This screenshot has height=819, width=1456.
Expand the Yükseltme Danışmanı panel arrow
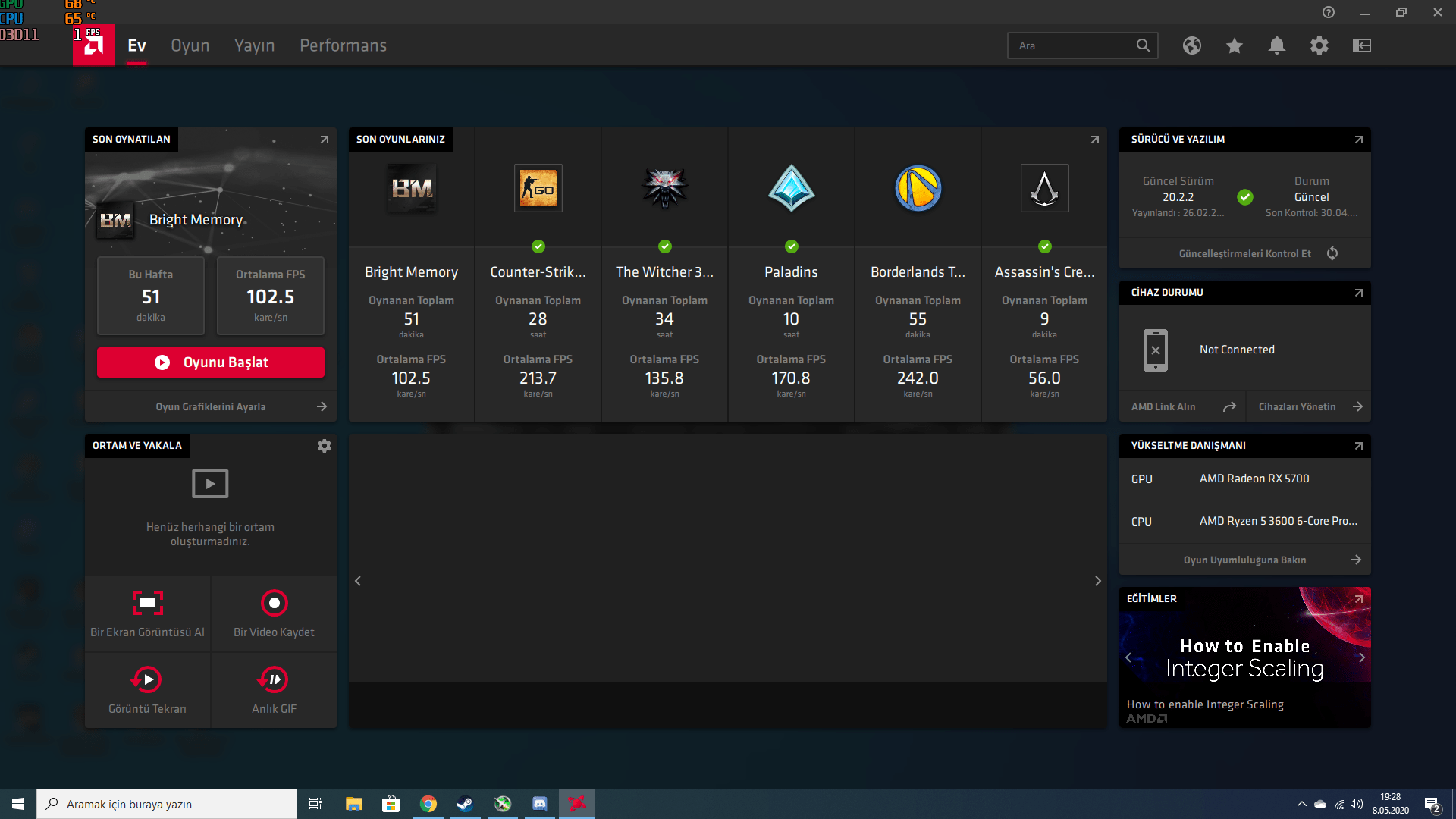(1358, 446)
